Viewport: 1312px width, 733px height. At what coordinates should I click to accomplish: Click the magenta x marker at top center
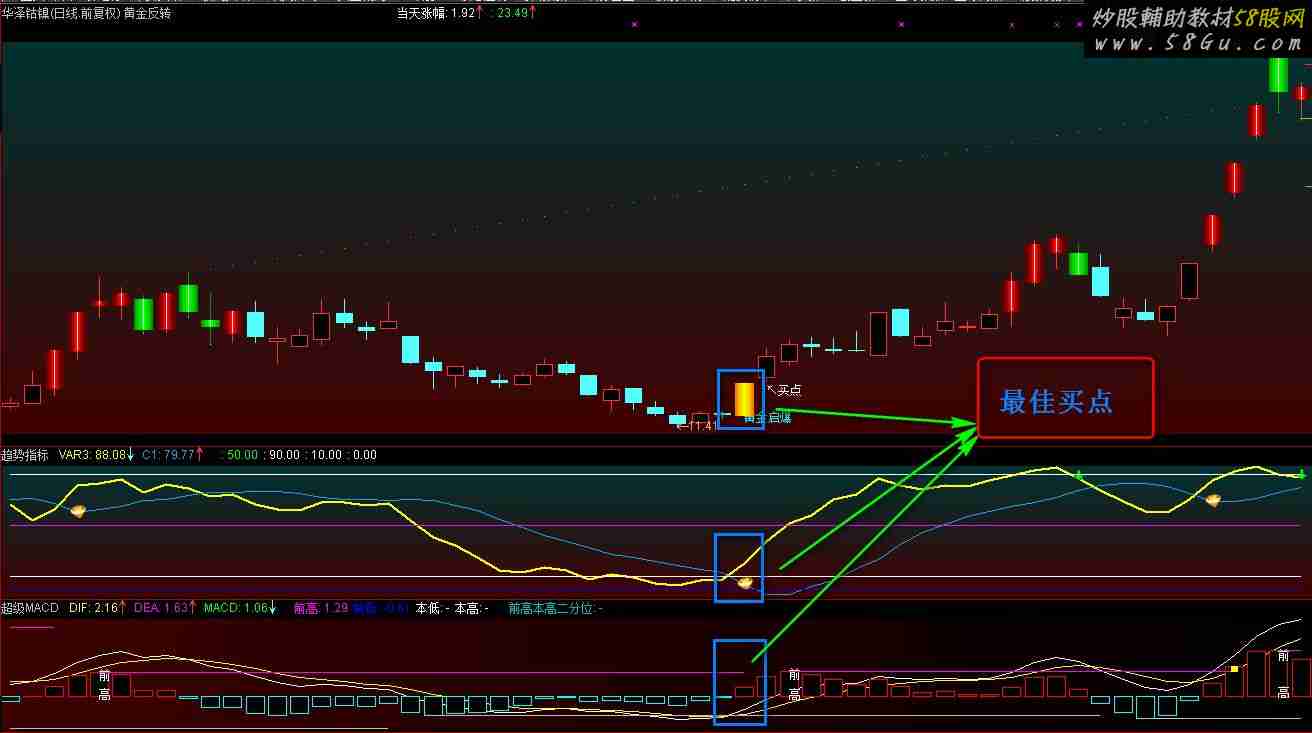point(634,24)
